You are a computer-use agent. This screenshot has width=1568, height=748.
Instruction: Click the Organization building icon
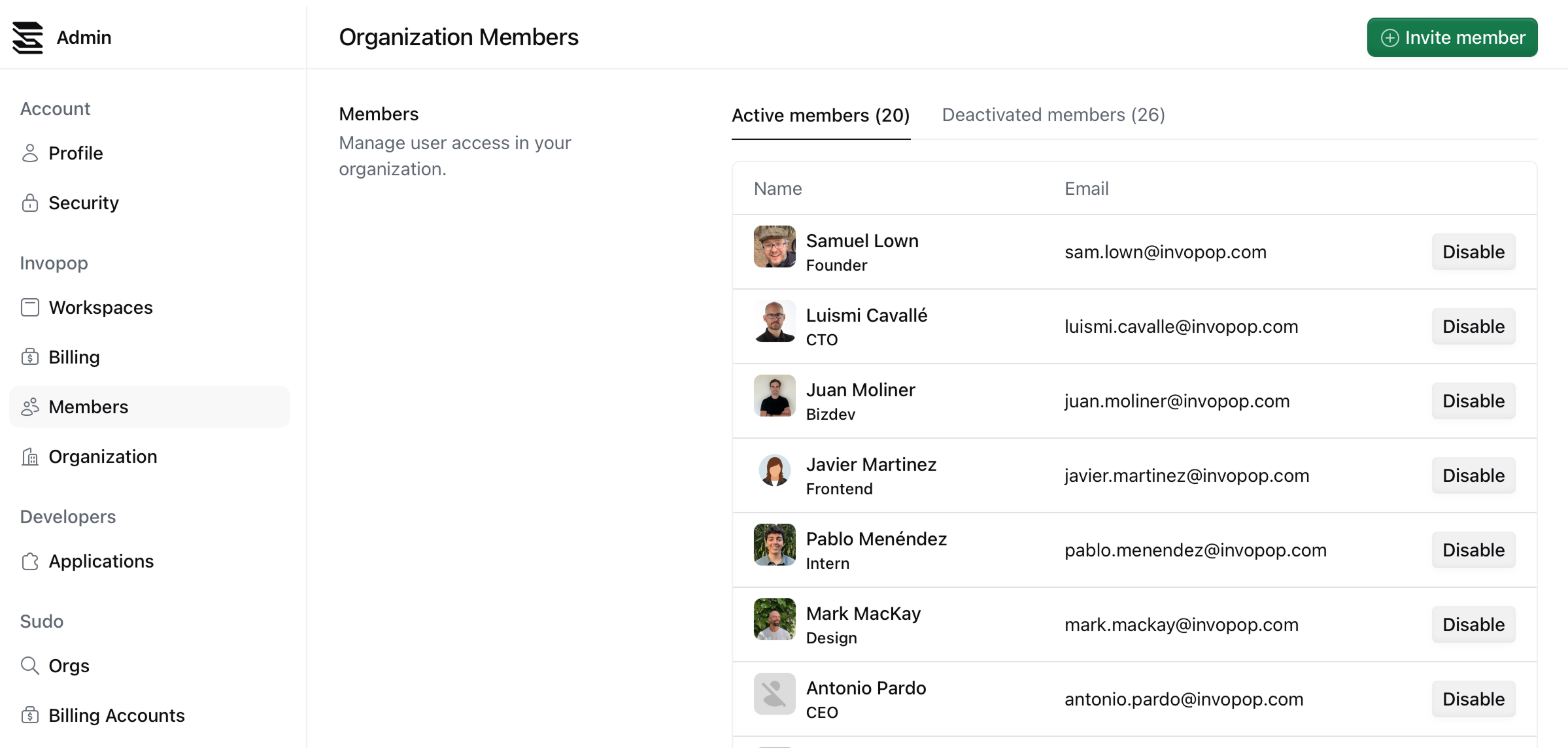pos(30,456)
